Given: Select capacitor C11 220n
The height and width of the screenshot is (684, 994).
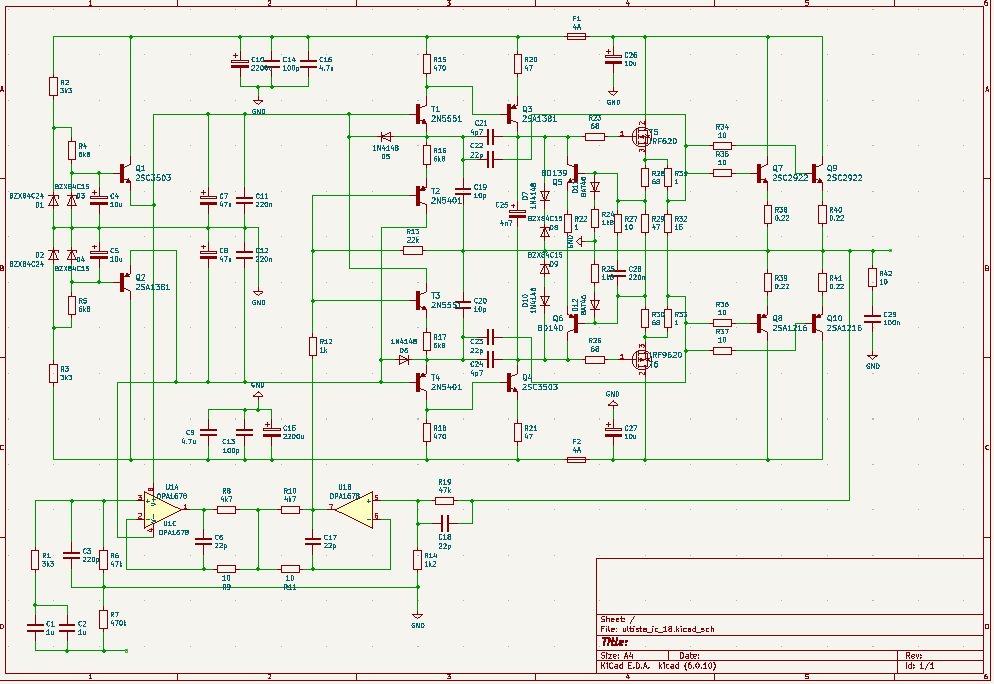Looking at the screenshot, I should [245, 200].
